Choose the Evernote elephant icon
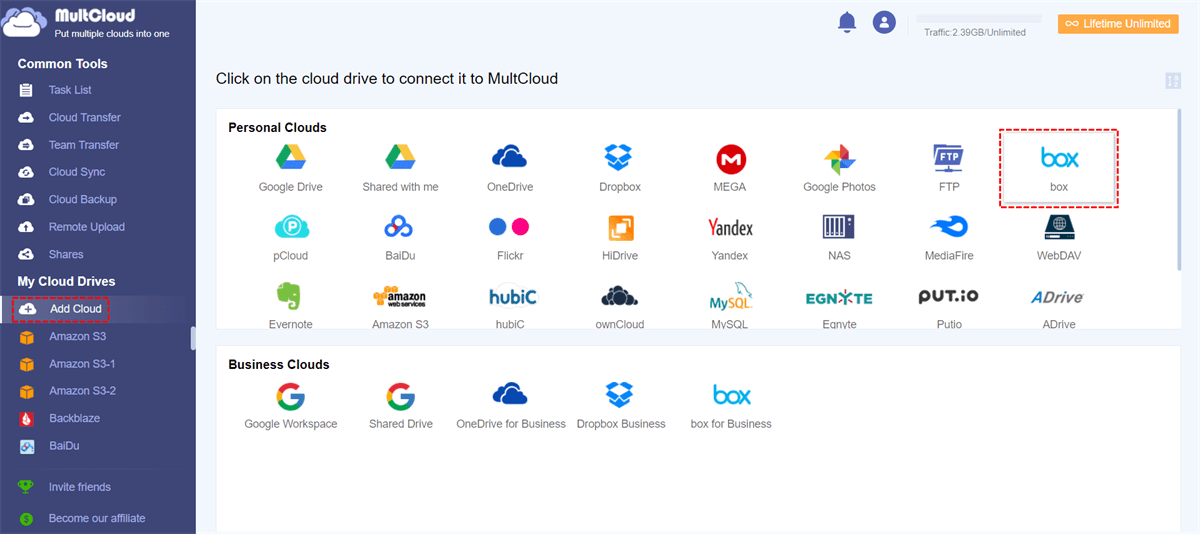 (290, 296)
